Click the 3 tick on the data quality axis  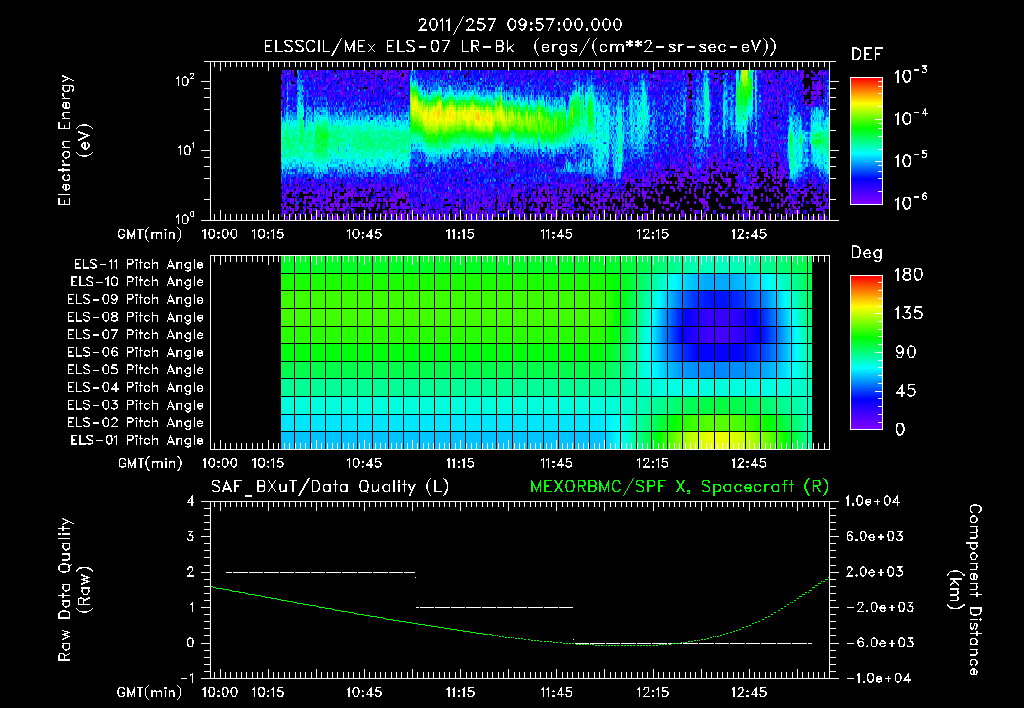coord(191,536)
